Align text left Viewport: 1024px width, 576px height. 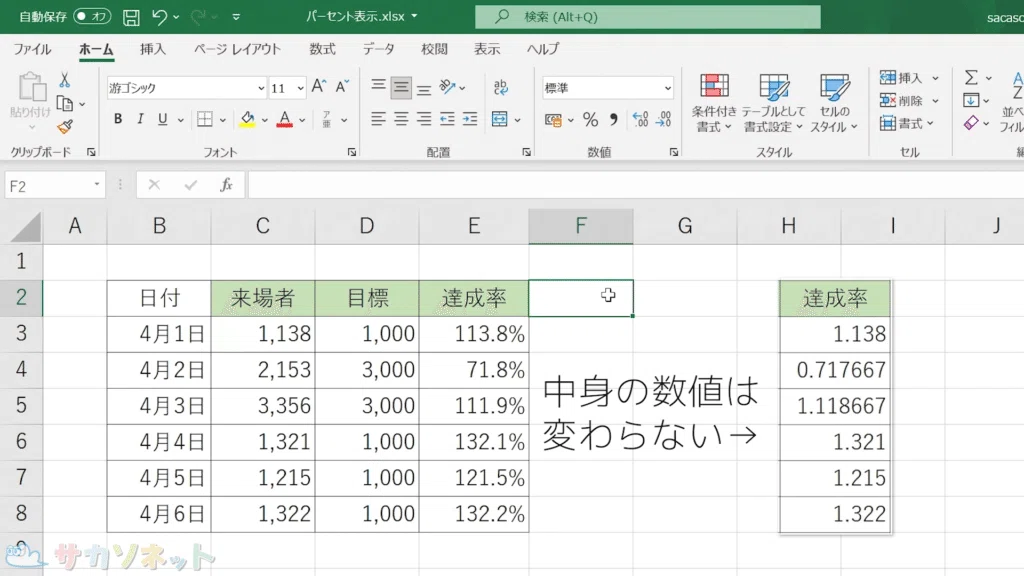[x=378, y=119]
